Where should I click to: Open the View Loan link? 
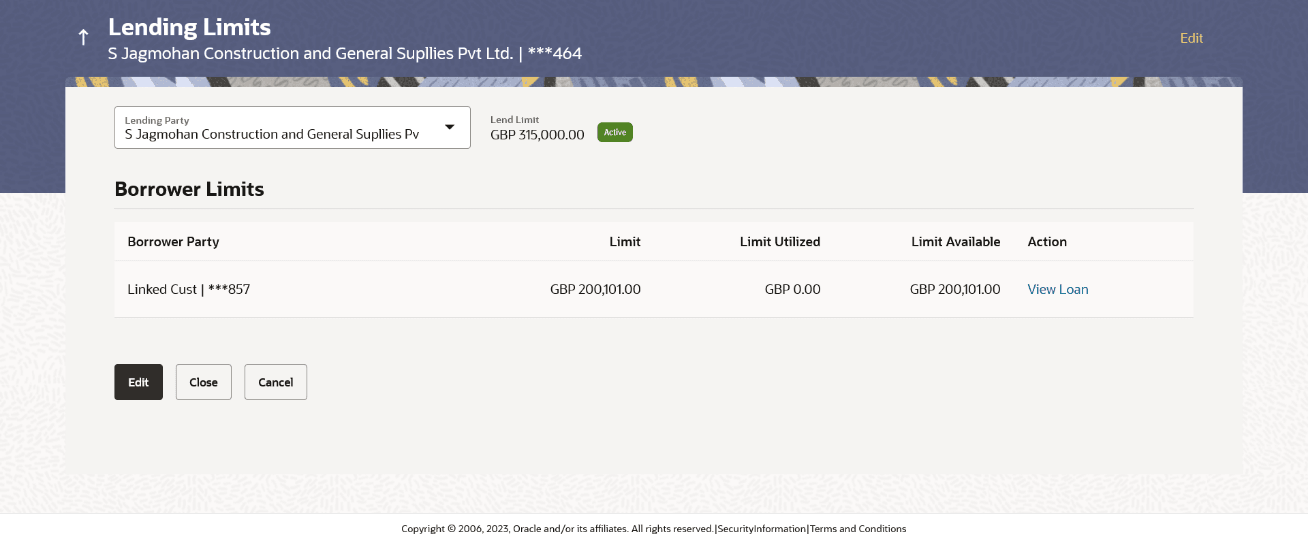(1058, 290)
